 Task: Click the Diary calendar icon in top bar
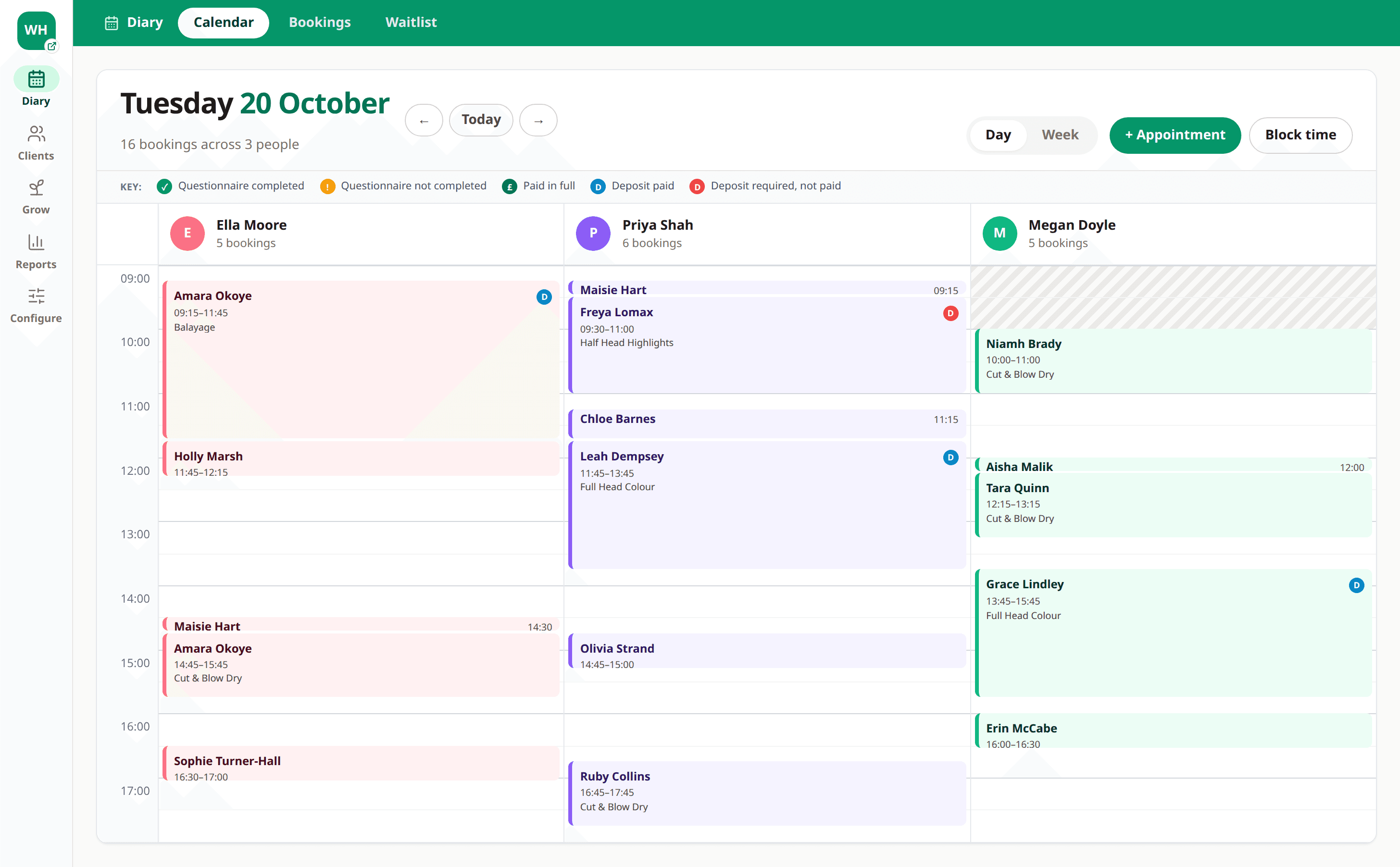click(x=111, y=23)
